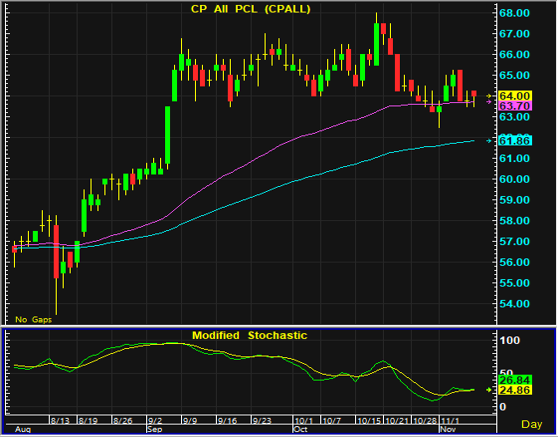This screenshot has height=437, width=558.
Task: Select the Oct month label
Action: tap(300, 429)
